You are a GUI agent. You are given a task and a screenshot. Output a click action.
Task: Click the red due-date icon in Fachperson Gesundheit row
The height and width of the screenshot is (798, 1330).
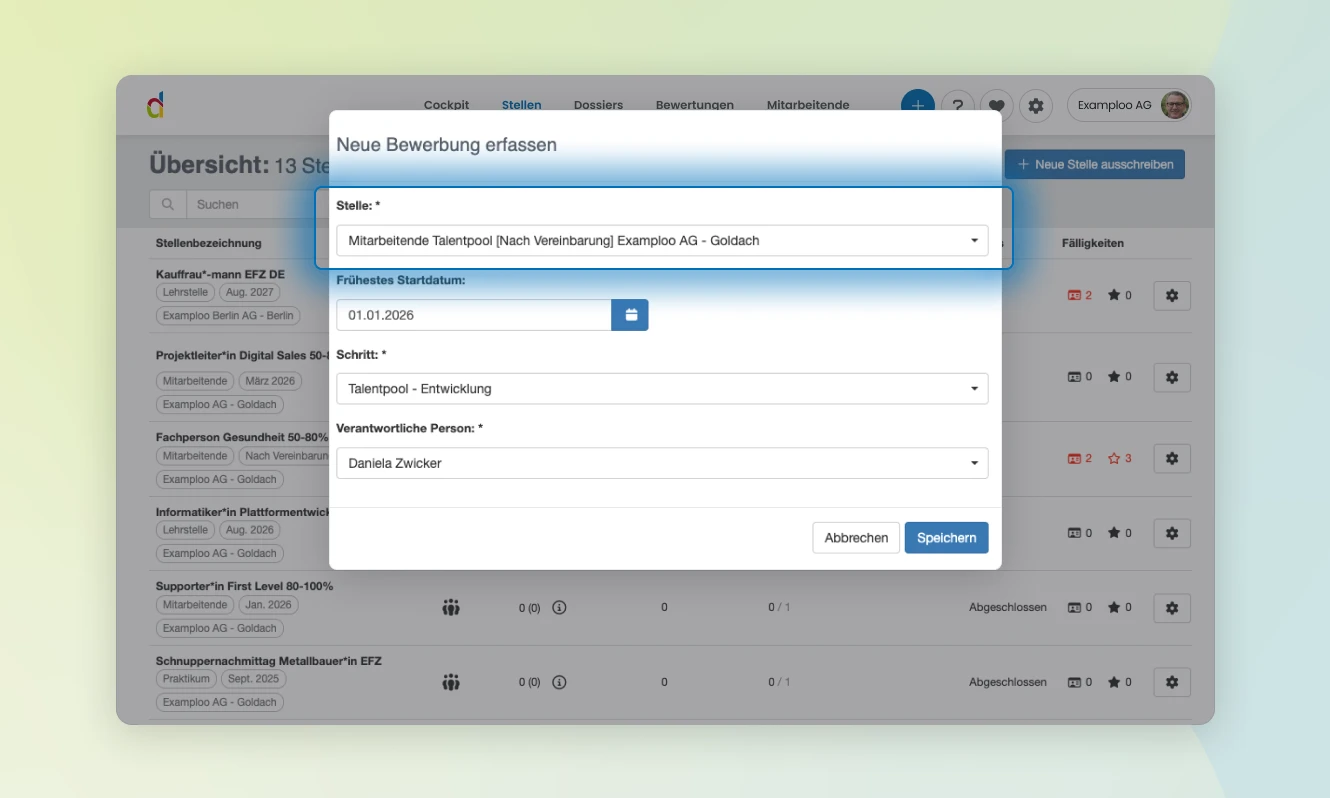1075,459
